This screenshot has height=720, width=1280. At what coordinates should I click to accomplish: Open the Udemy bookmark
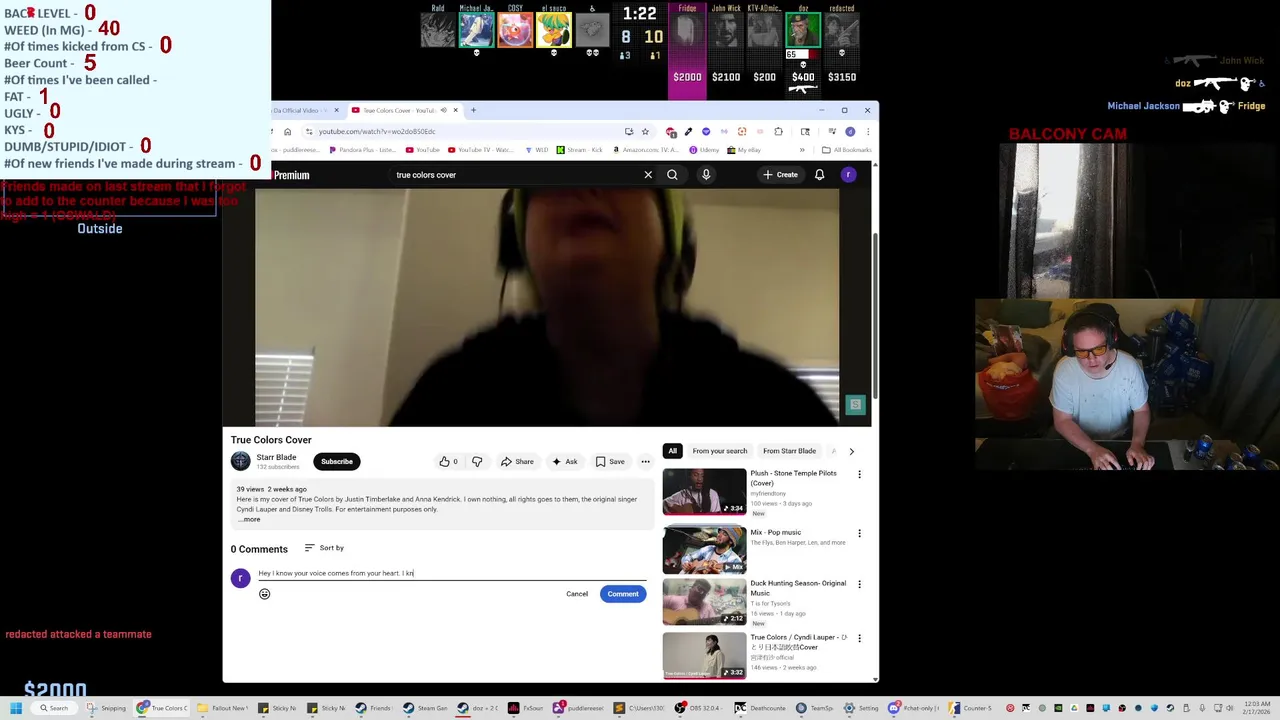pos(704,150)
